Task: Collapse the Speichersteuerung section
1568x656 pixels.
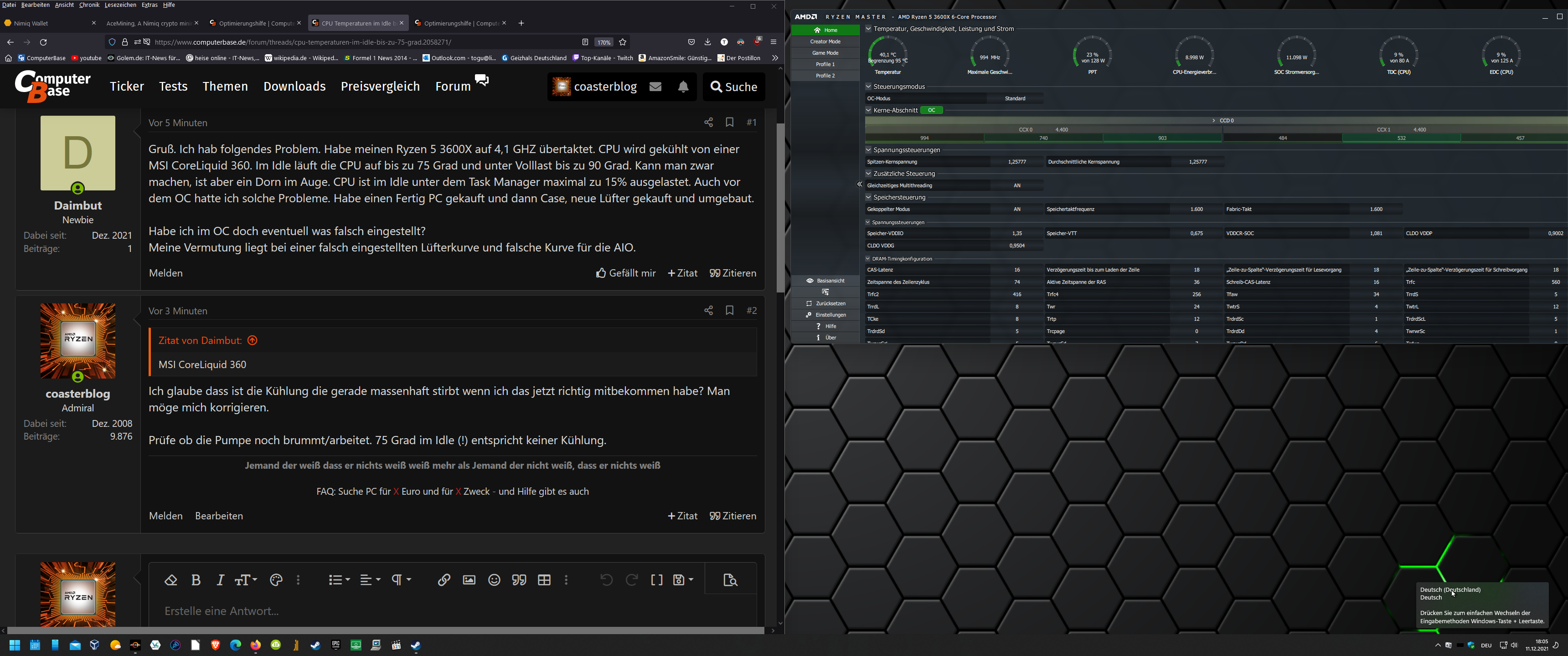Action: [869, 197]
